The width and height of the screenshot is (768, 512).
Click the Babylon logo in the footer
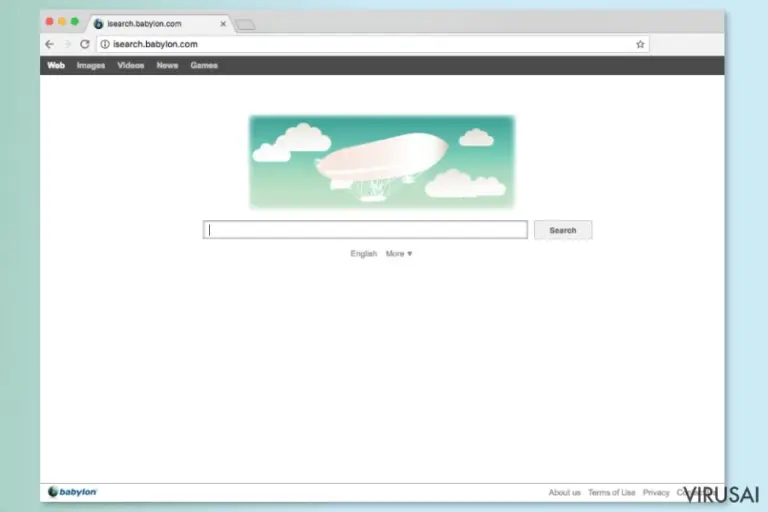pos(72,492)
